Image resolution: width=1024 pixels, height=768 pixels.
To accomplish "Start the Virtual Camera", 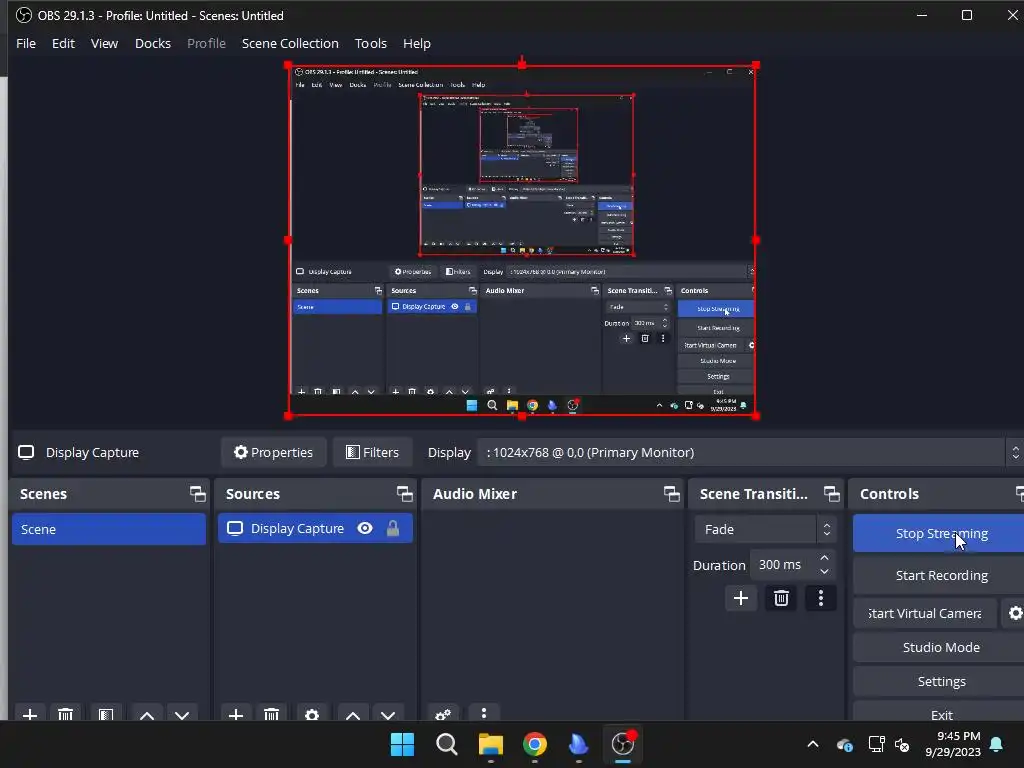I will pyautogui.click(x=925, y=613).
